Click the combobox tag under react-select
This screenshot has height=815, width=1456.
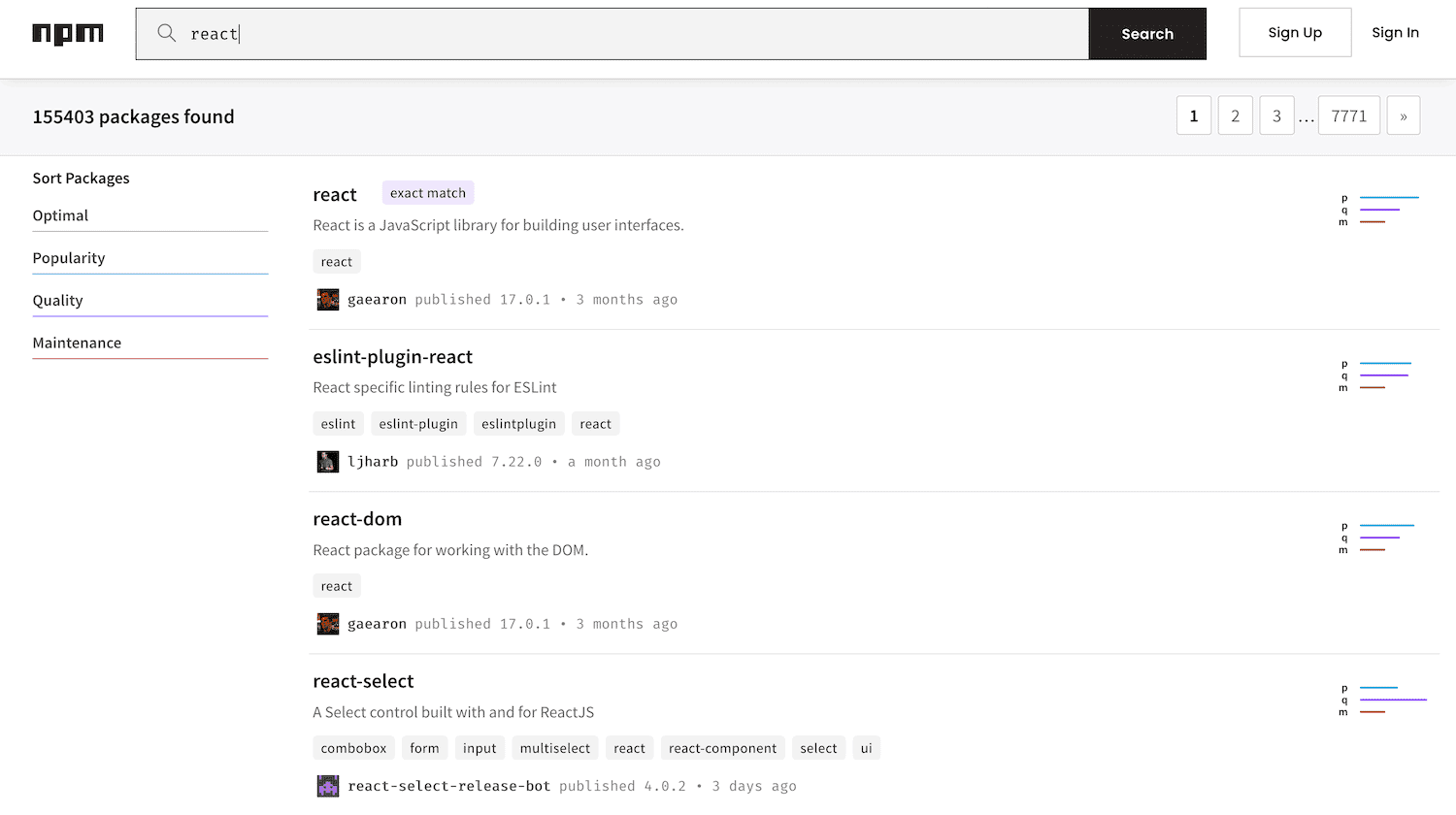click(353, 747)
